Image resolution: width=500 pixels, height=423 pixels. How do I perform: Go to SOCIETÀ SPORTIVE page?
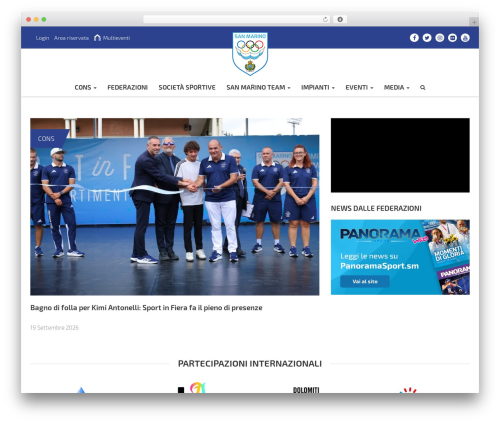[187, 87]
